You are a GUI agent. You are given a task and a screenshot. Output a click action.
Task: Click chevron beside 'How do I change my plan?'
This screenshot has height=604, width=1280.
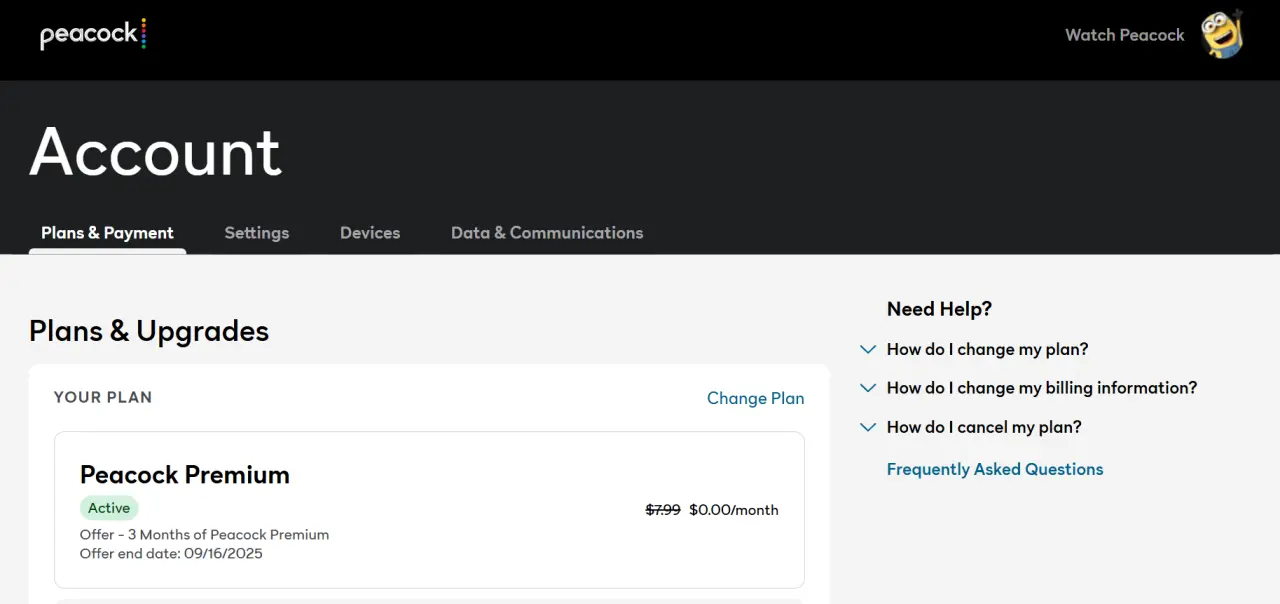click(x=868, y=350)
